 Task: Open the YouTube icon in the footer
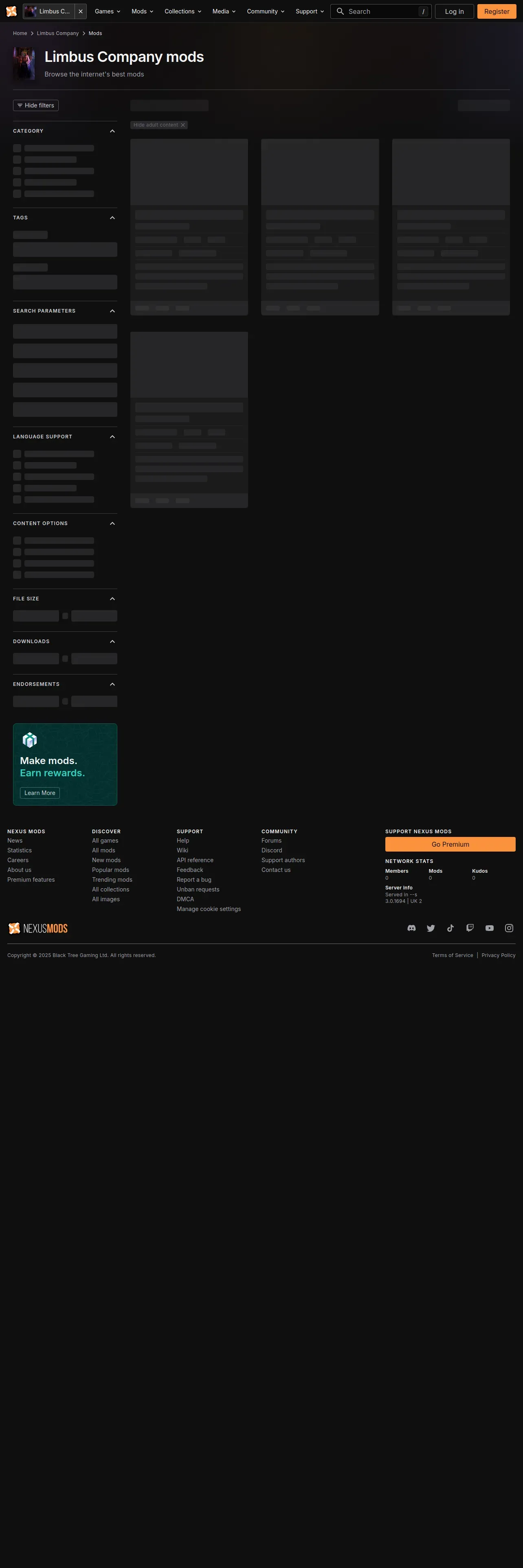coord(490,928)
